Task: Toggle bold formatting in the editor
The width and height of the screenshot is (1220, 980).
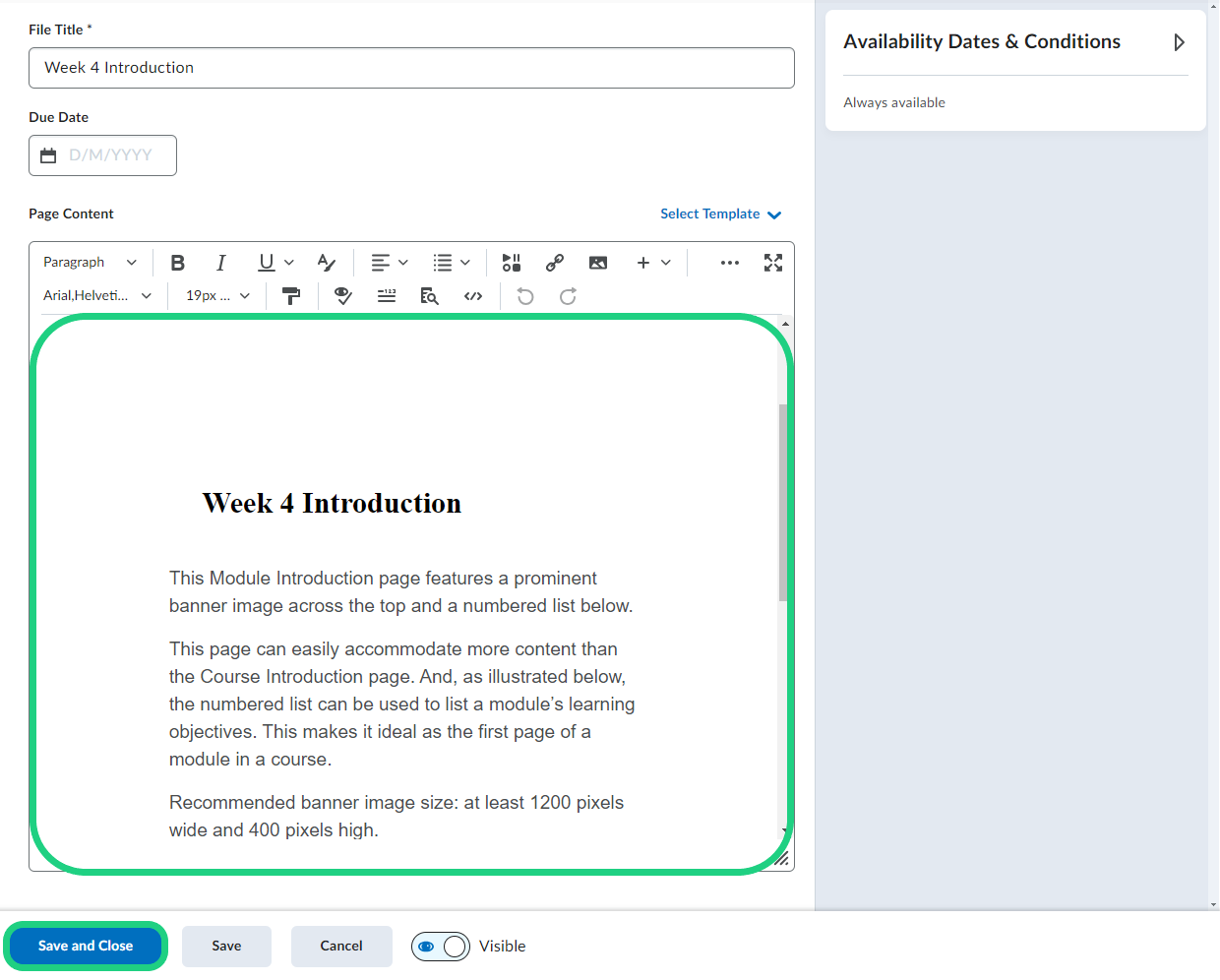Action: click(x=177, y=263)
